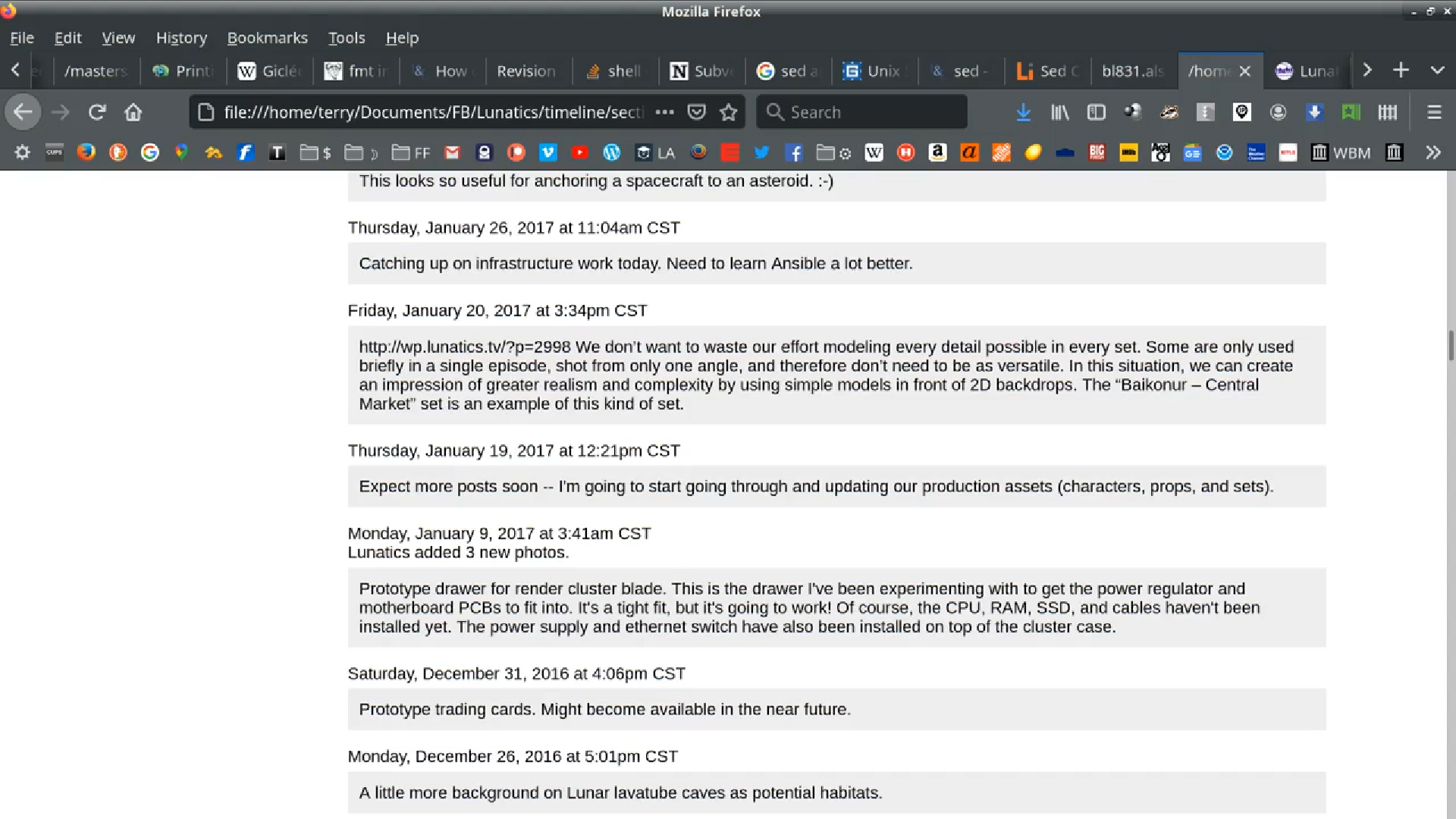Bookmark this page with star icon
Image resolution: width=1456 pixels, height=819 pixels.
[x=729, y=112]
